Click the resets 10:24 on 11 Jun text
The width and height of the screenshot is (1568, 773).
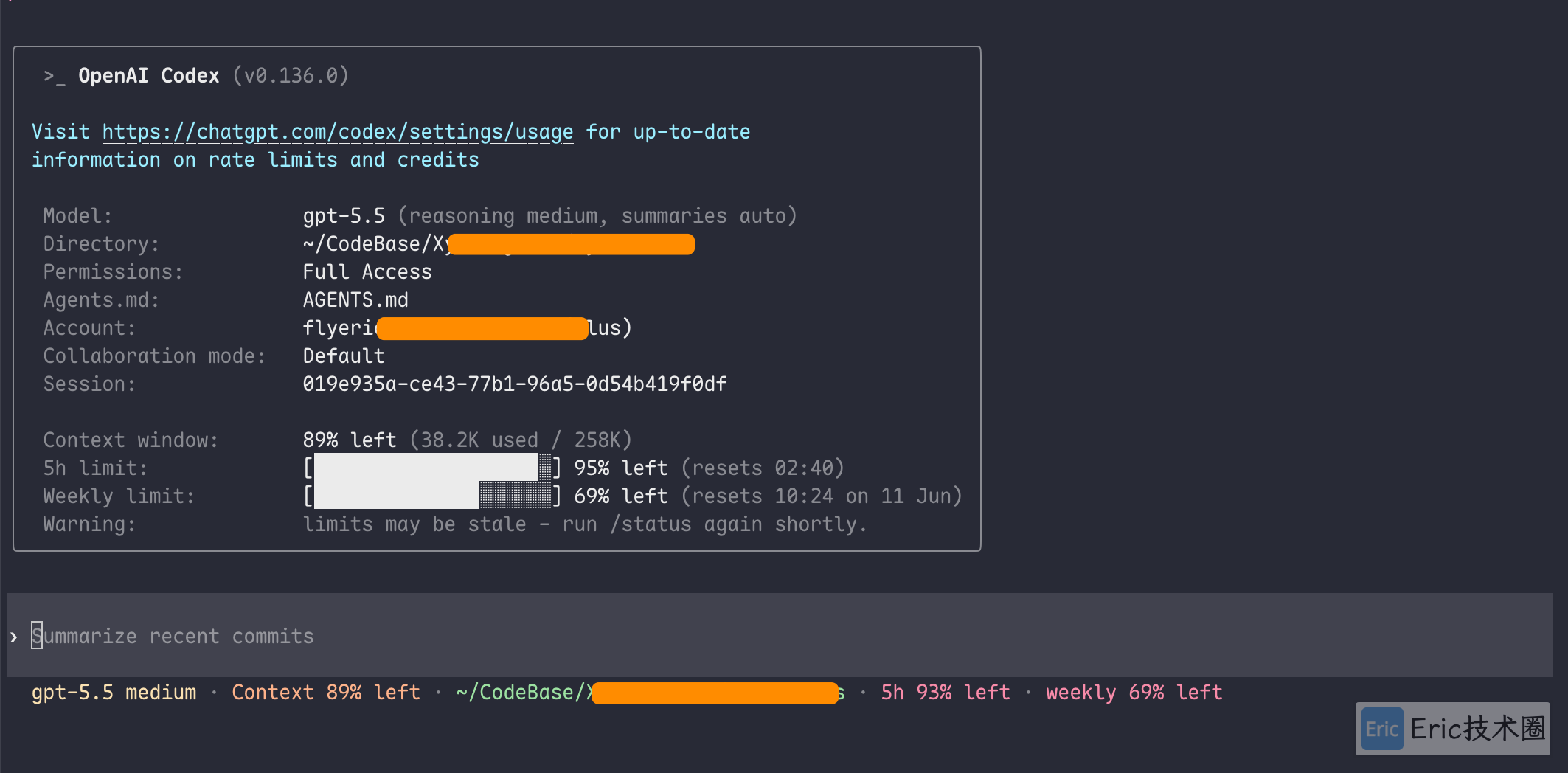[822, 496]
